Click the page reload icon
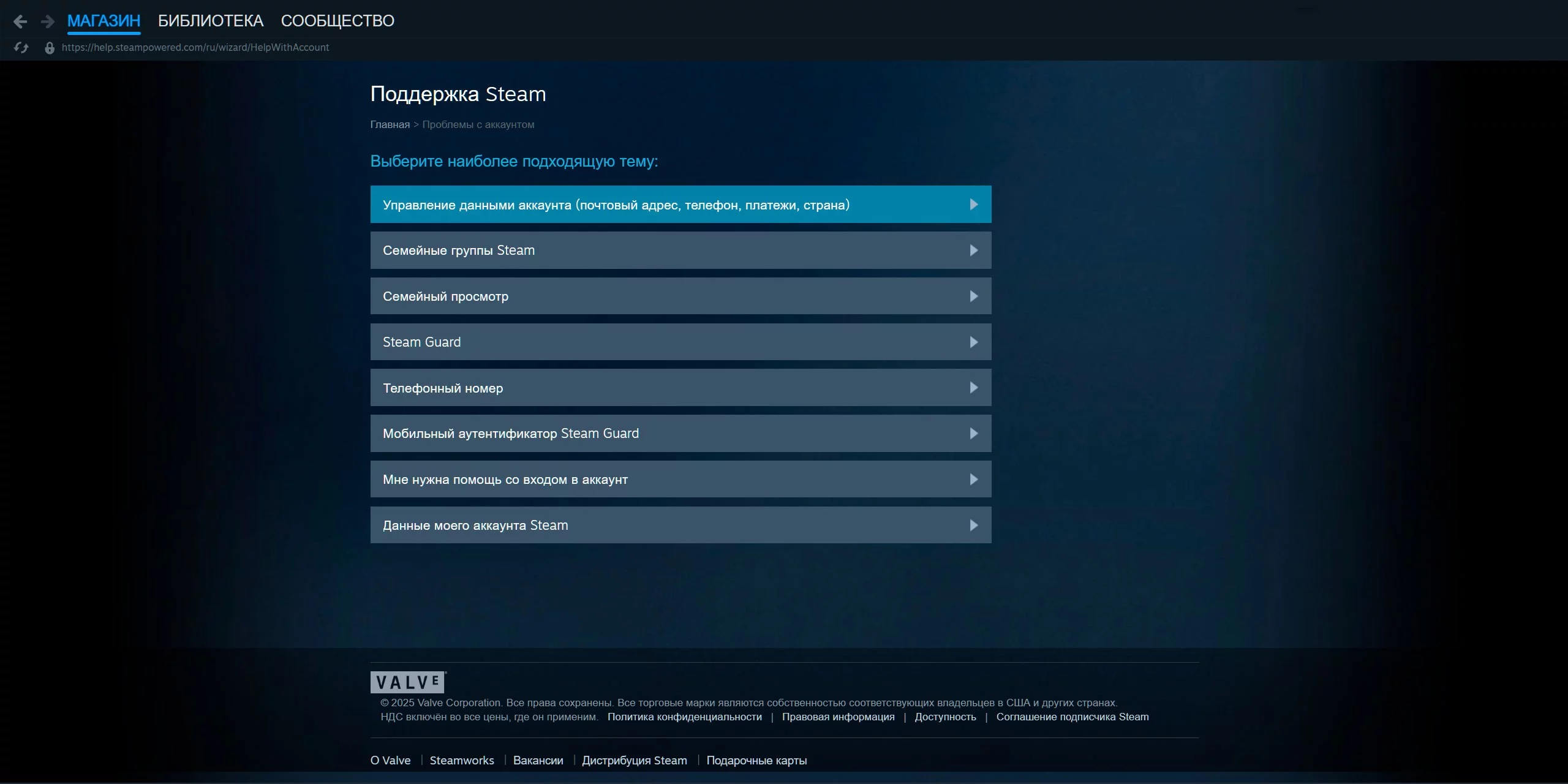This screenshot has width=1568, height=784. point(21,48)
